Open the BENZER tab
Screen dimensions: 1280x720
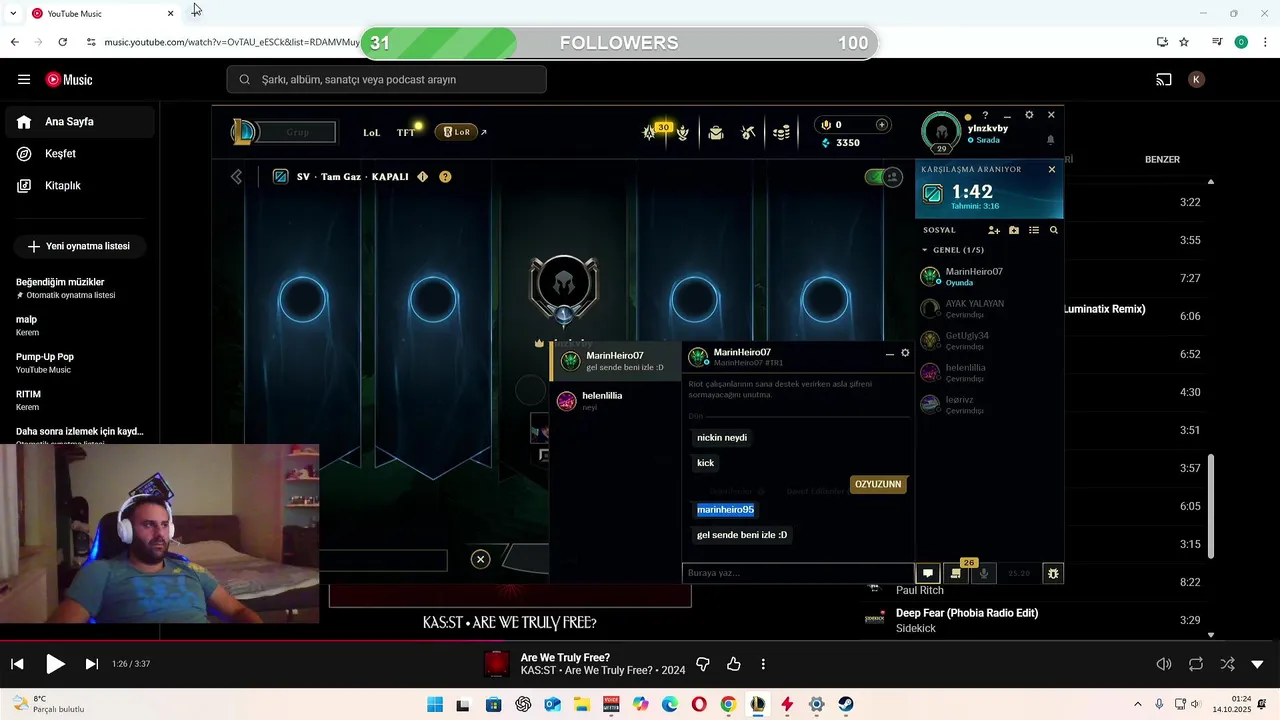click(1162, 160)
